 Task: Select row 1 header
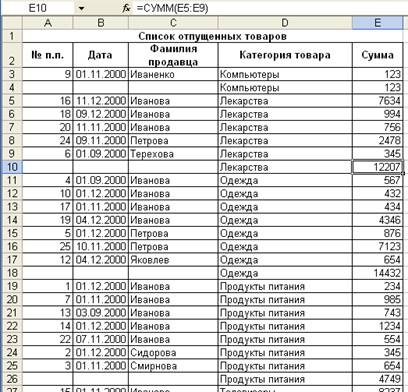12,36
